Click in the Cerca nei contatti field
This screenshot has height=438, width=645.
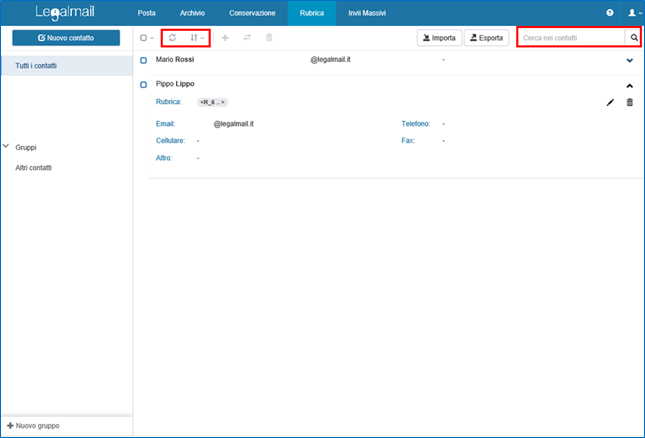click(572, 38)
